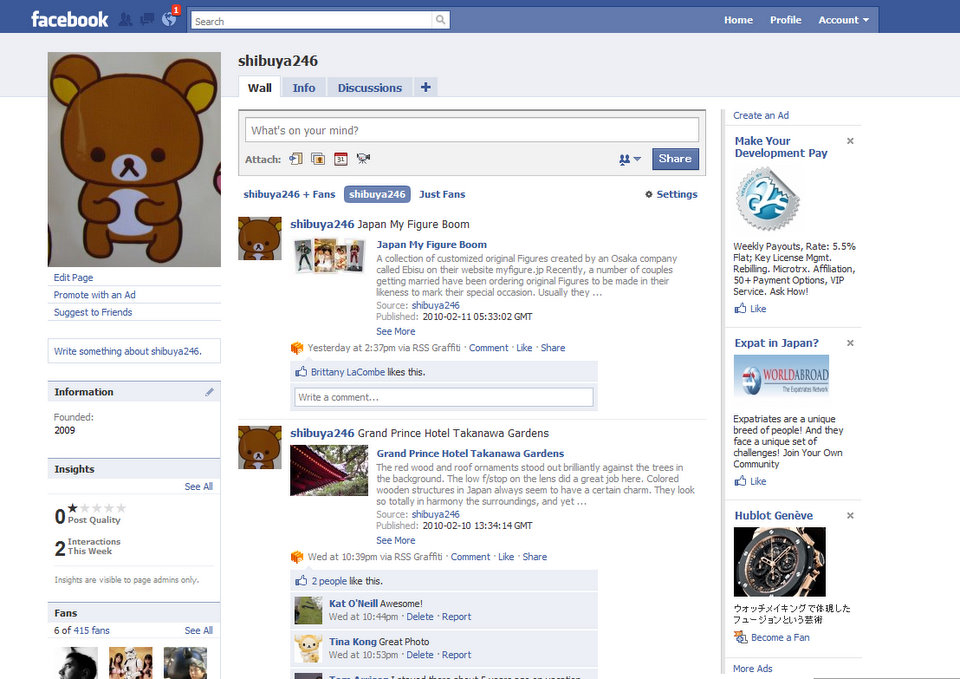
Task: Click the Figure Boom figures thumbnail
Action: tap(329, 255)
